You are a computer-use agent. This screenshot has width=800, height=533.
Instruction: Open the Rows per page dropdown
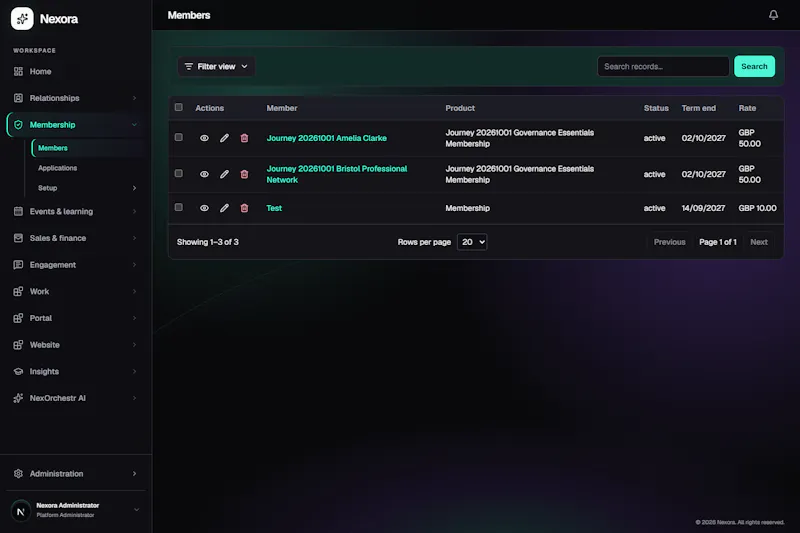tap(472, 242)
